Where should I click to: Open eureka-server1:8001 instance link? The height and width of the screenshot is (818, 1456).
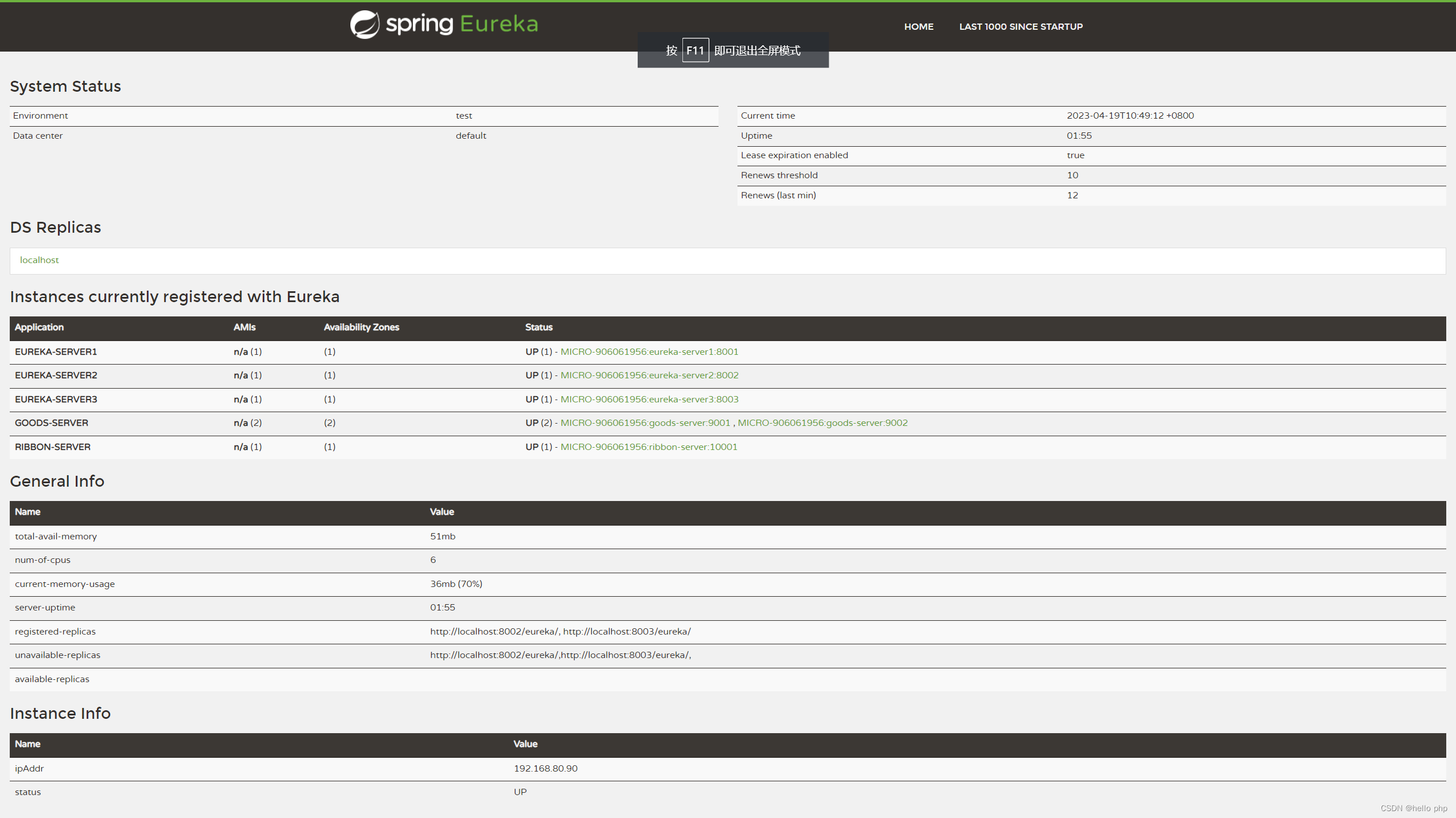coord(649,352)
